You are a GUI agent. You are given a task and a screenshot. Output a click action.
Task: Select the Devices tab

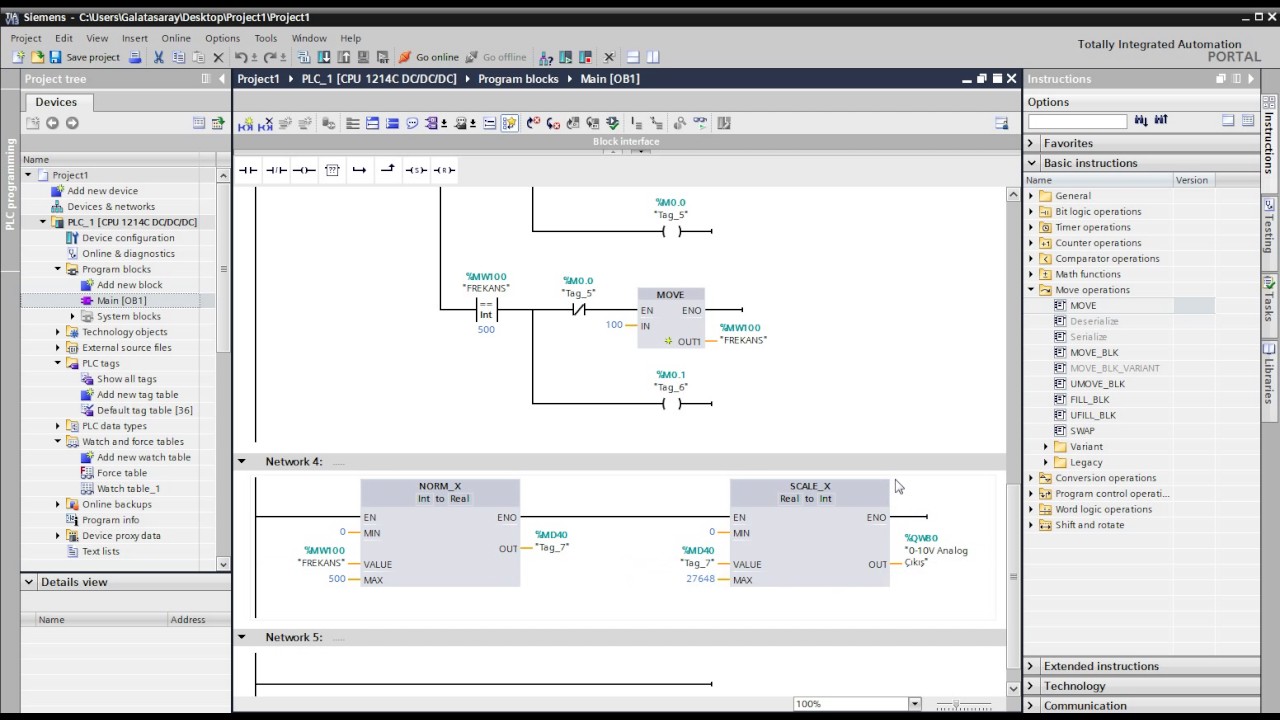pyautogui.click(x=56, y=102)
